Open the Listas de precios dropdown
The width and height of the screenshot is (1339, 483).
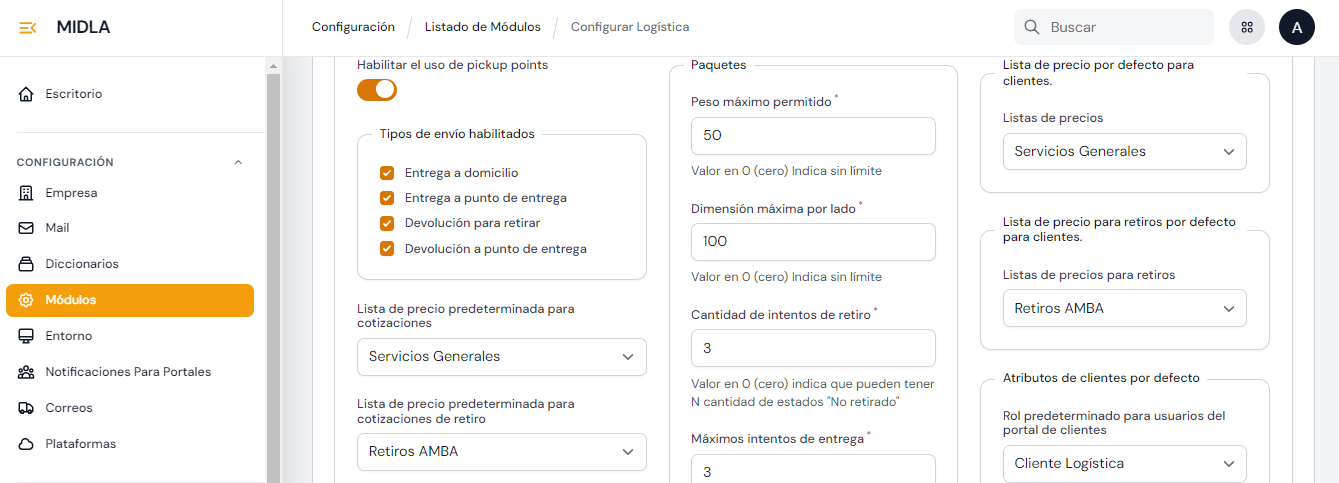click(1124, 152)
